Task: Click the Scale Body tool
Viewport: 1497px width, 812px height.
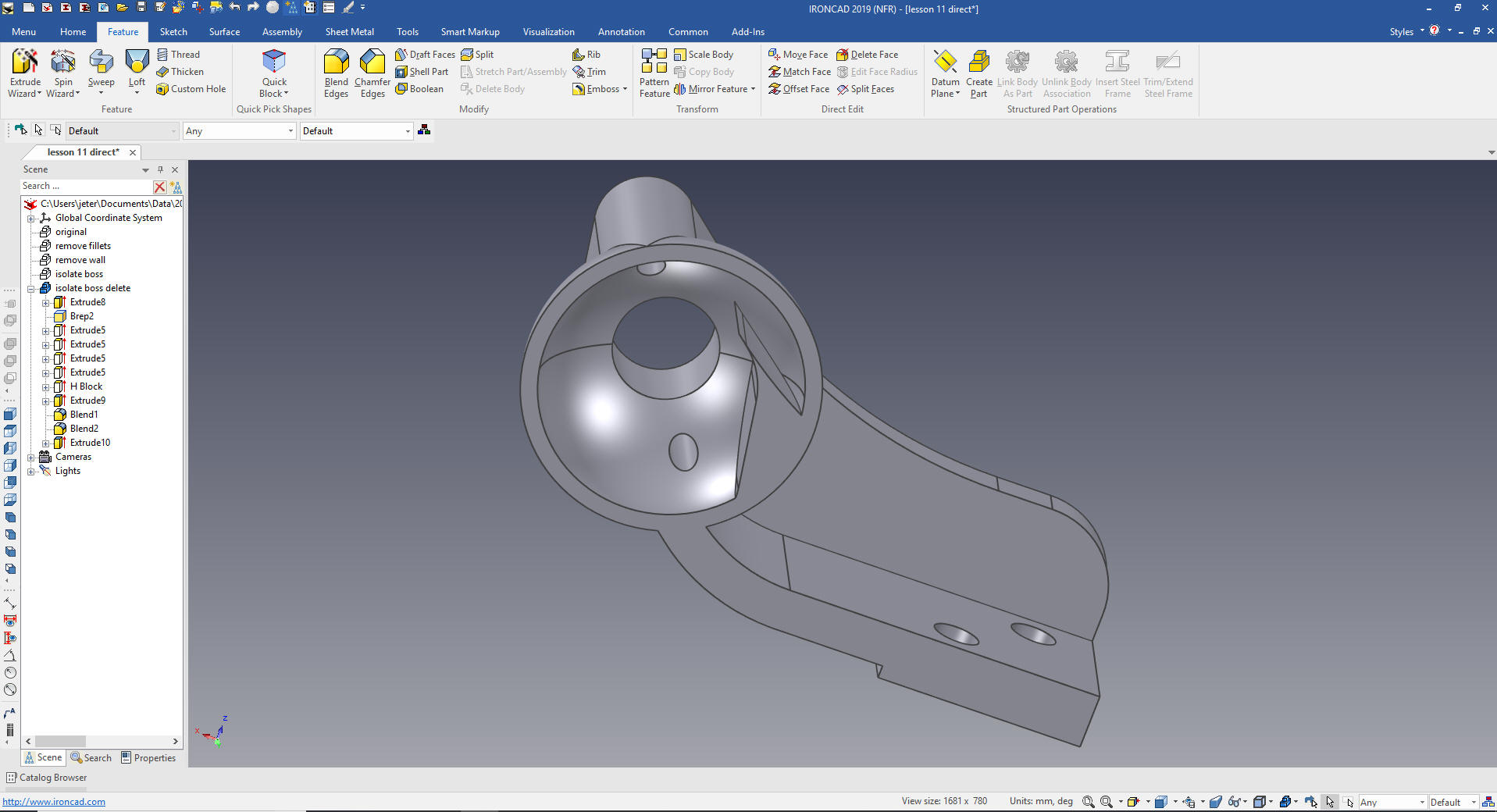Action: 704,55
